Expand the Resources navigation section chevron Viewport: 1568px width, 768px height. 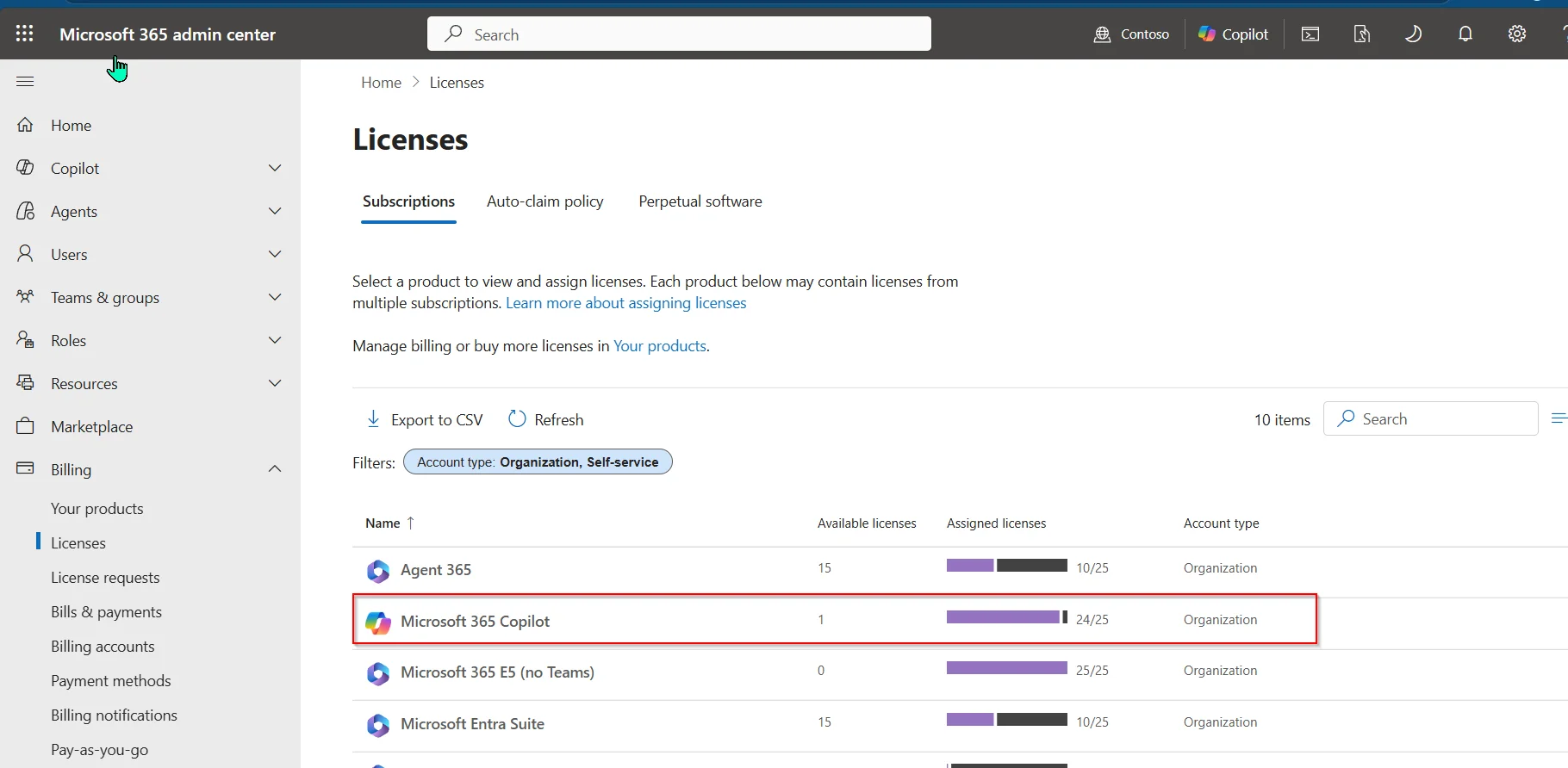(x=275, y=383)
